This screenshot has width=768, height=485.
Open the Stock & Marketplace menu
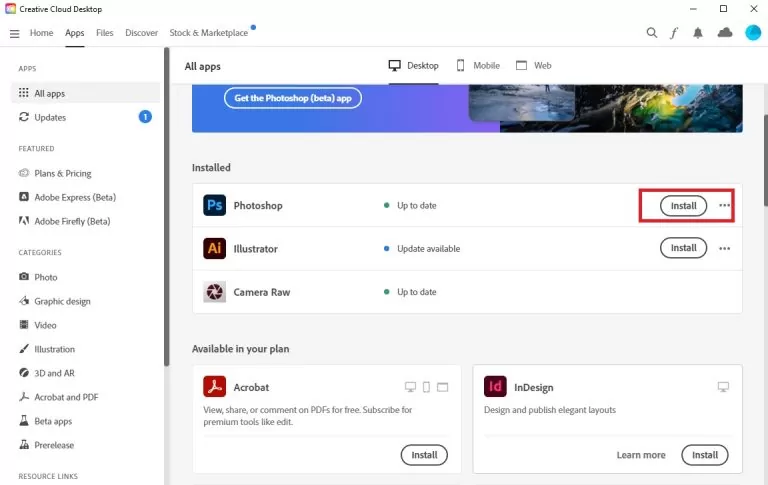pyautogui.click(x=209, y=33)
